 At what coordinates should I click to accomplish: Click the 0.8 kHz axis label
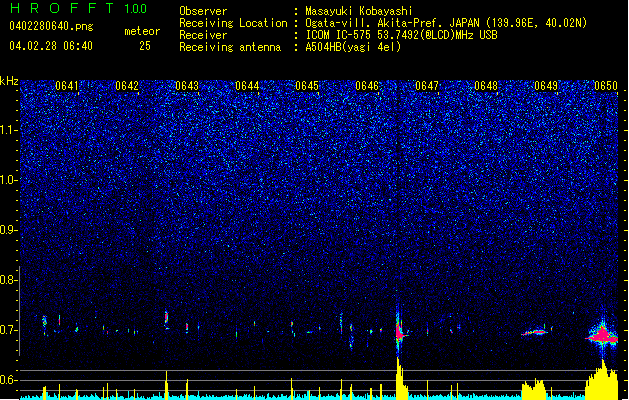(x=8, y=280)
